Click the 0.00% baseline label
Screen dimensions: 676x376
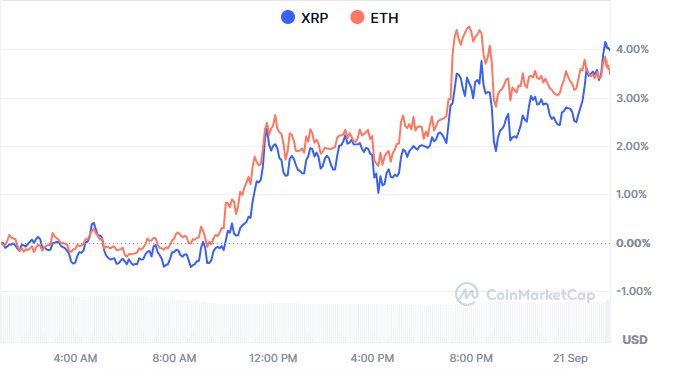[x=633, y=243]
